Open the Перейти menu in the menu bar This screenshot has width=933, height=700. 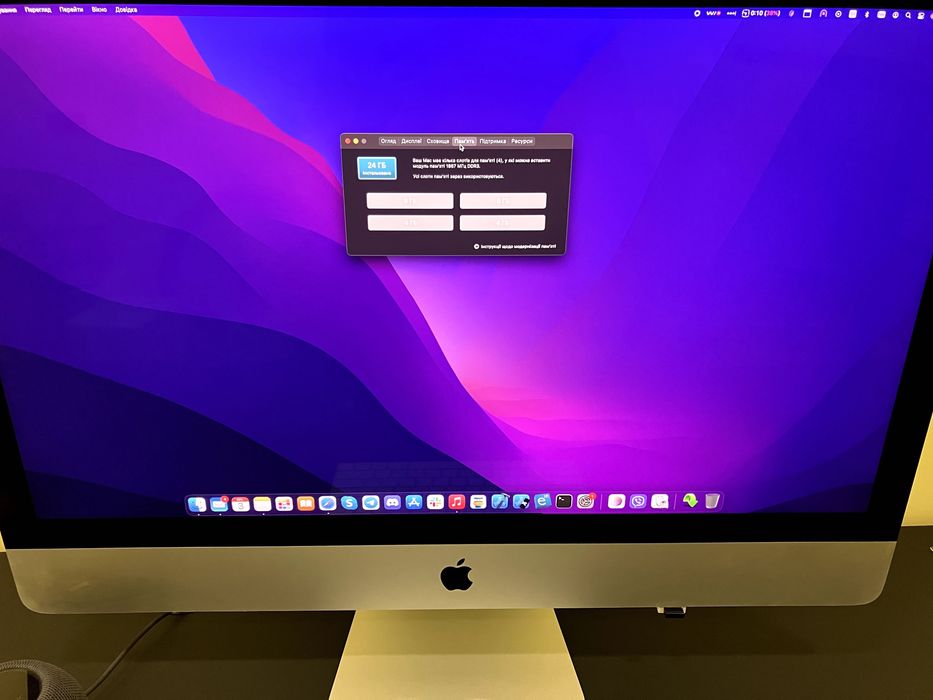pos(71,10)
